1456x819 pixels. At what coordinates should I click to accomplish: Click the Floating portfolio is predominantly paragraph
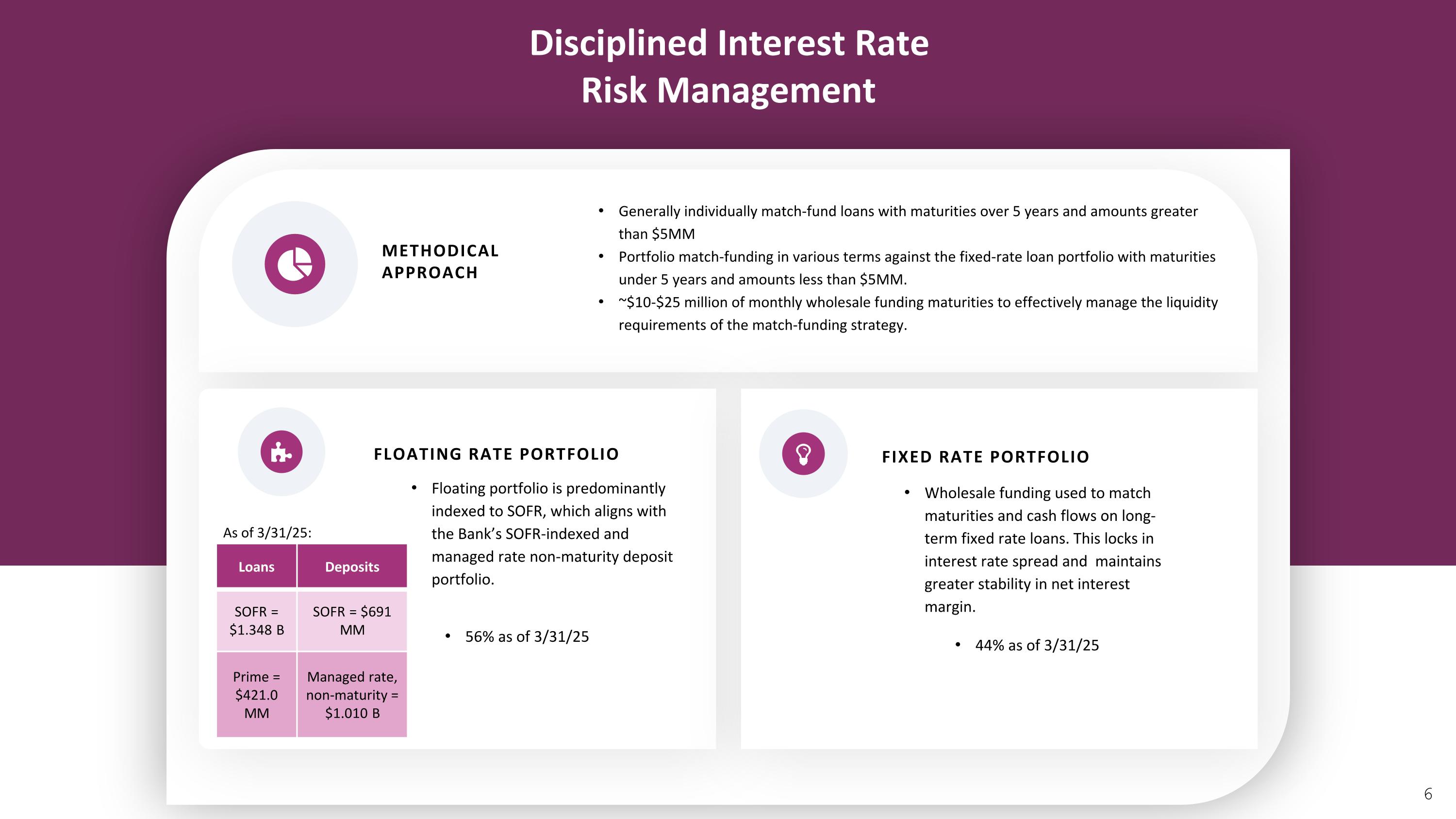(552, 534)
